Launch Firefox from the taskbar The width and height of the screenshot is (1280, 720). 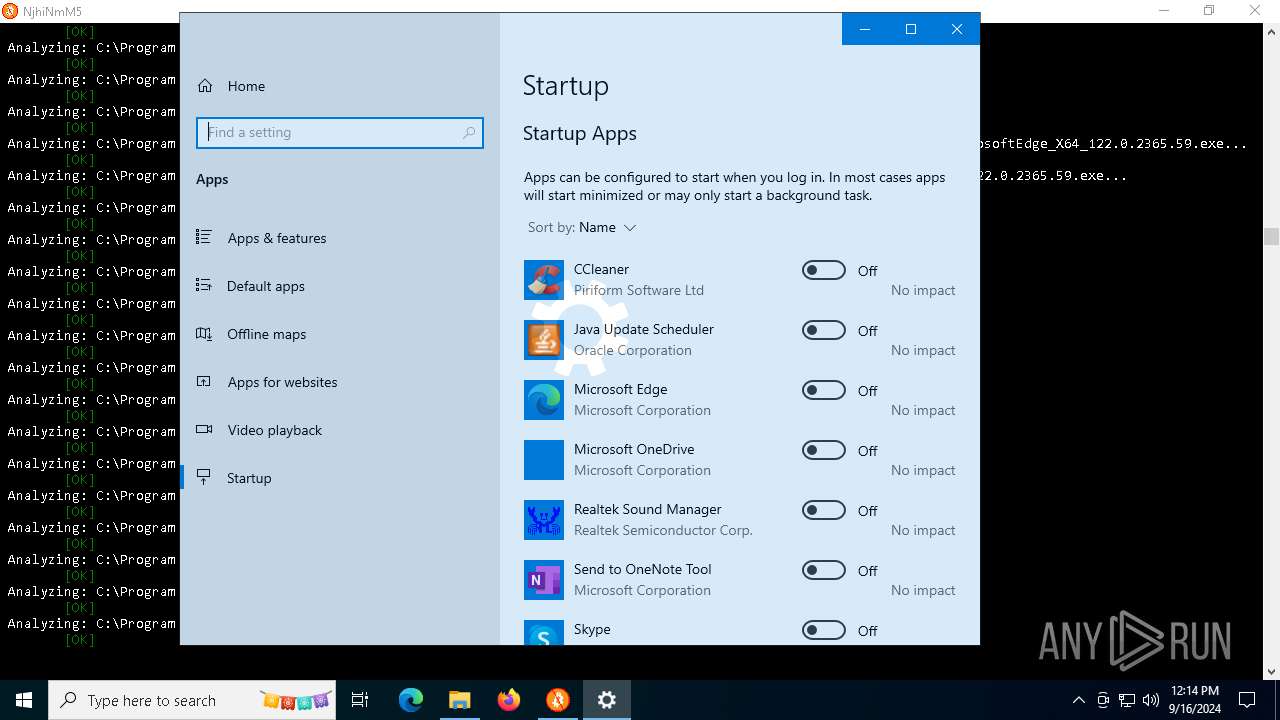pos(509,700)
